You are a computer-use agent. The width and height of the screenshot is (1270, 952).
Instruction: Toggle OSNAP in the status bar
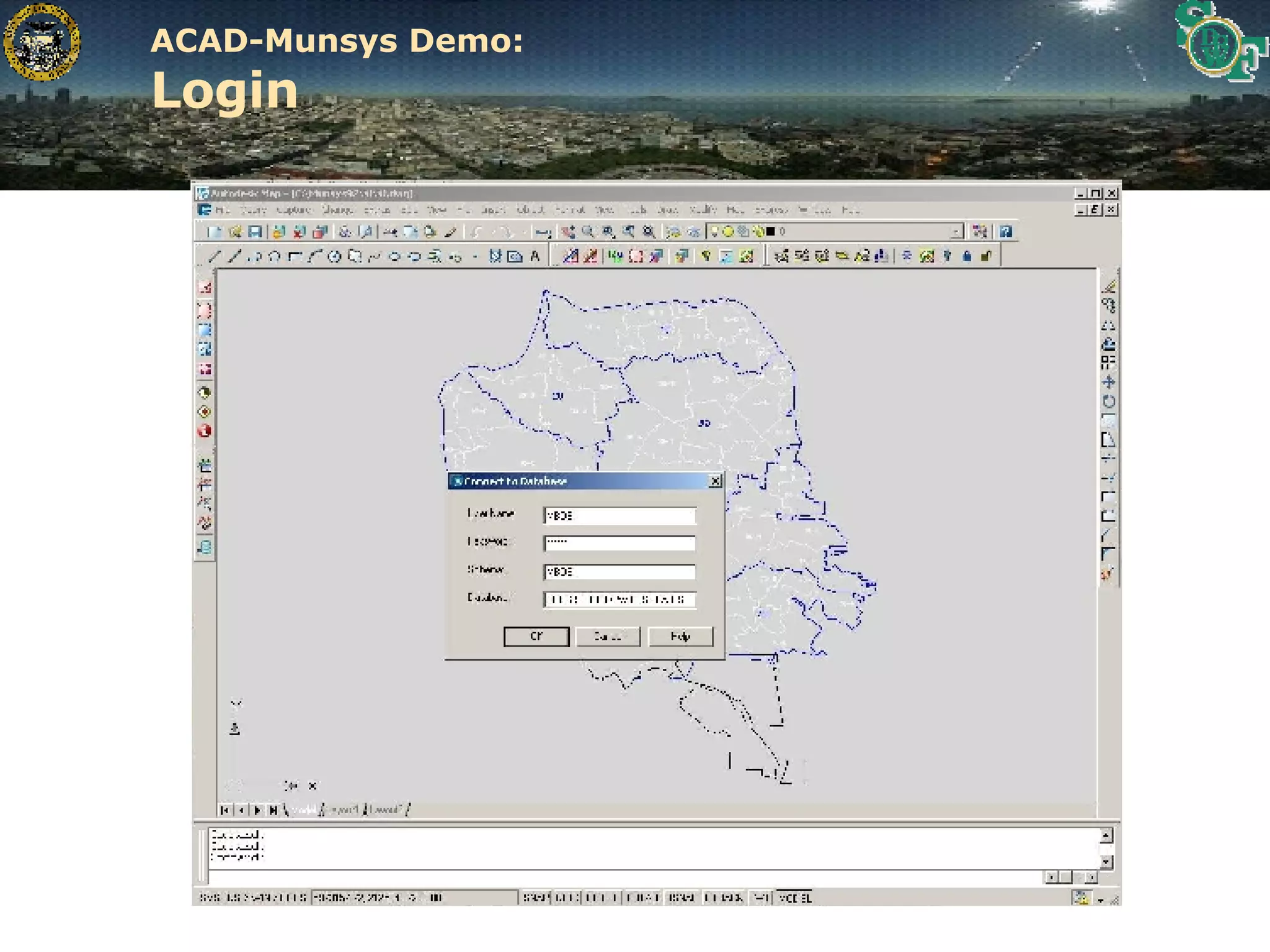pyautogui.click(x=682, y=897)
